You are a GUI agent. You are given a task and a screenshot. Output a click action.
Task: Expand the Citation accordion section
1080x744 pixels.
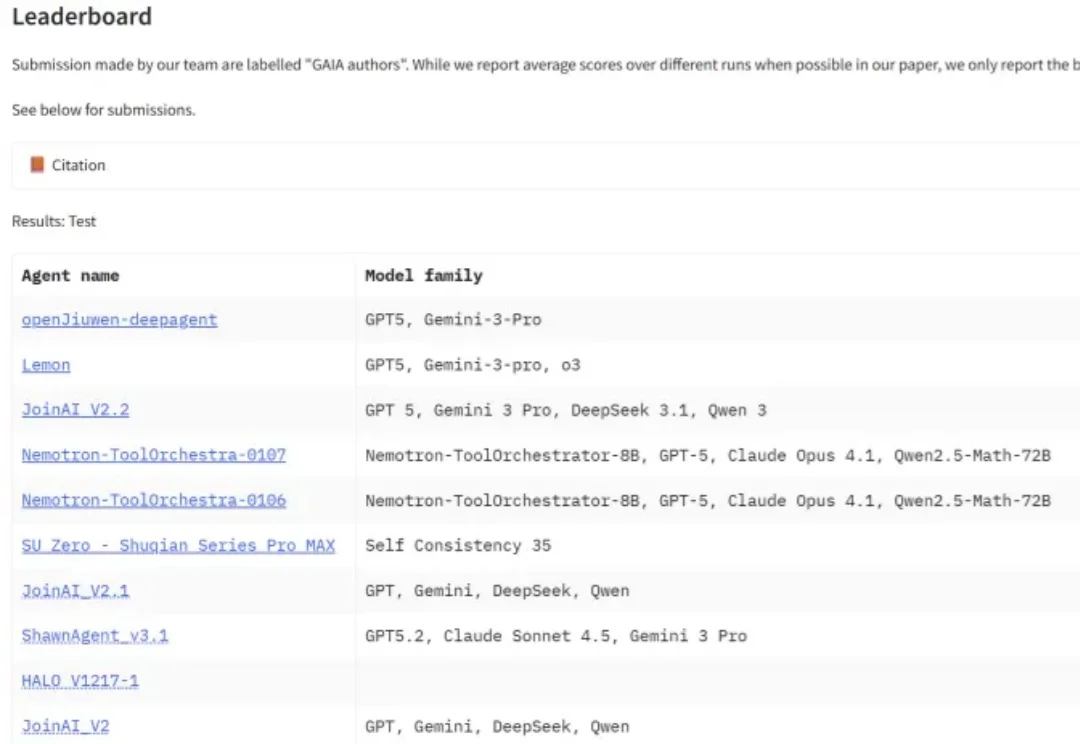[x=78, y=165]
